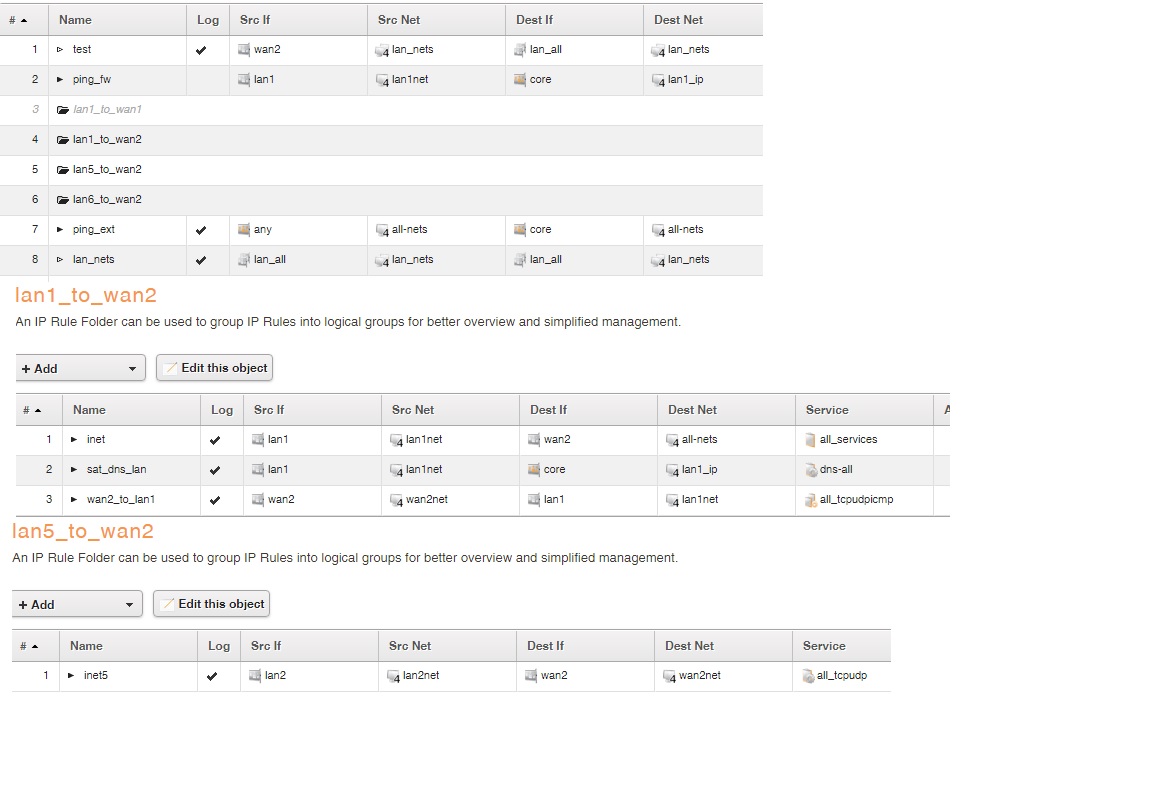Open the Add dropdown under lan5_to_wan2
Screen dimensions: 1151x792
tap(78, 604)
